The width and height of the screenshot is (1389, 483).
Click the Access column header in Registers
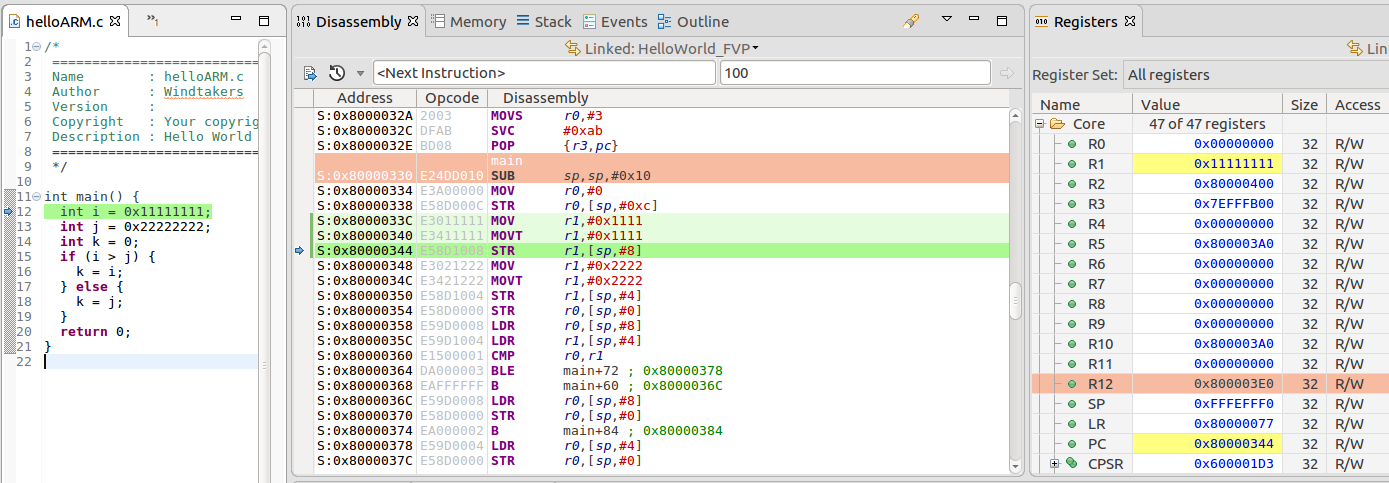point(1357,104)
